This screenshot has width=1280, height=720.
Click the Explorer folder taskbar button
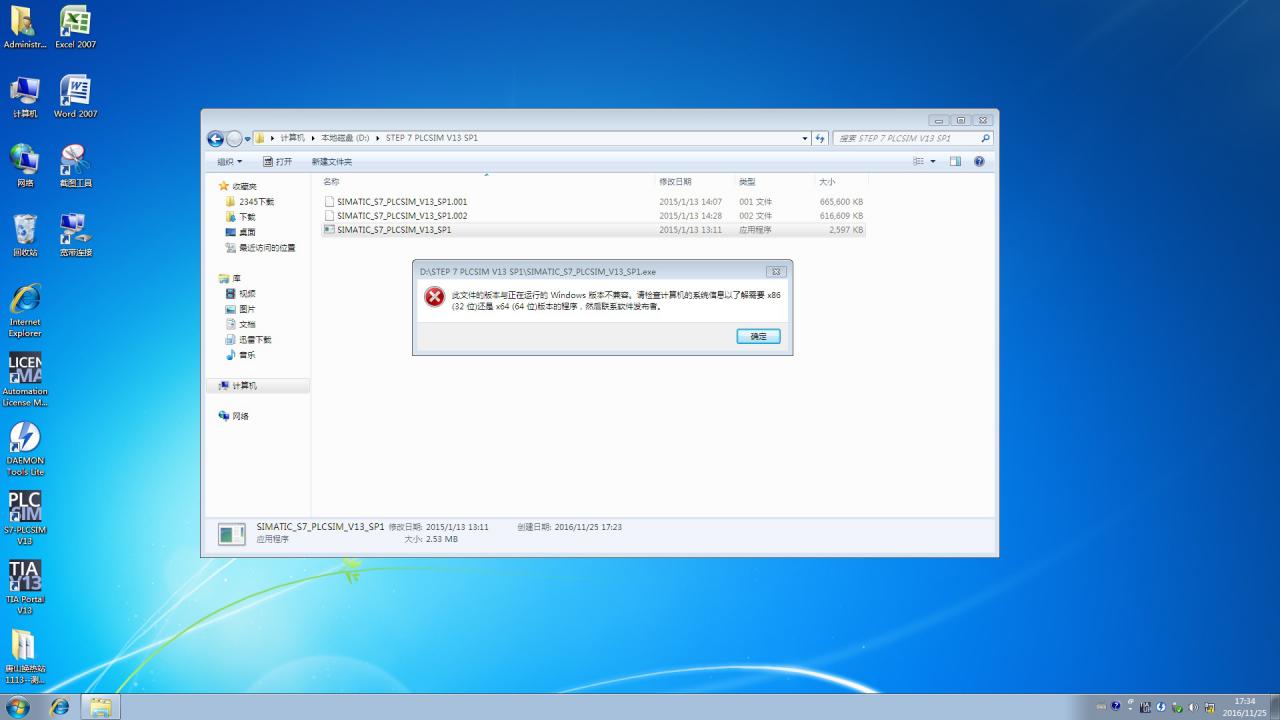coord(100,707)
